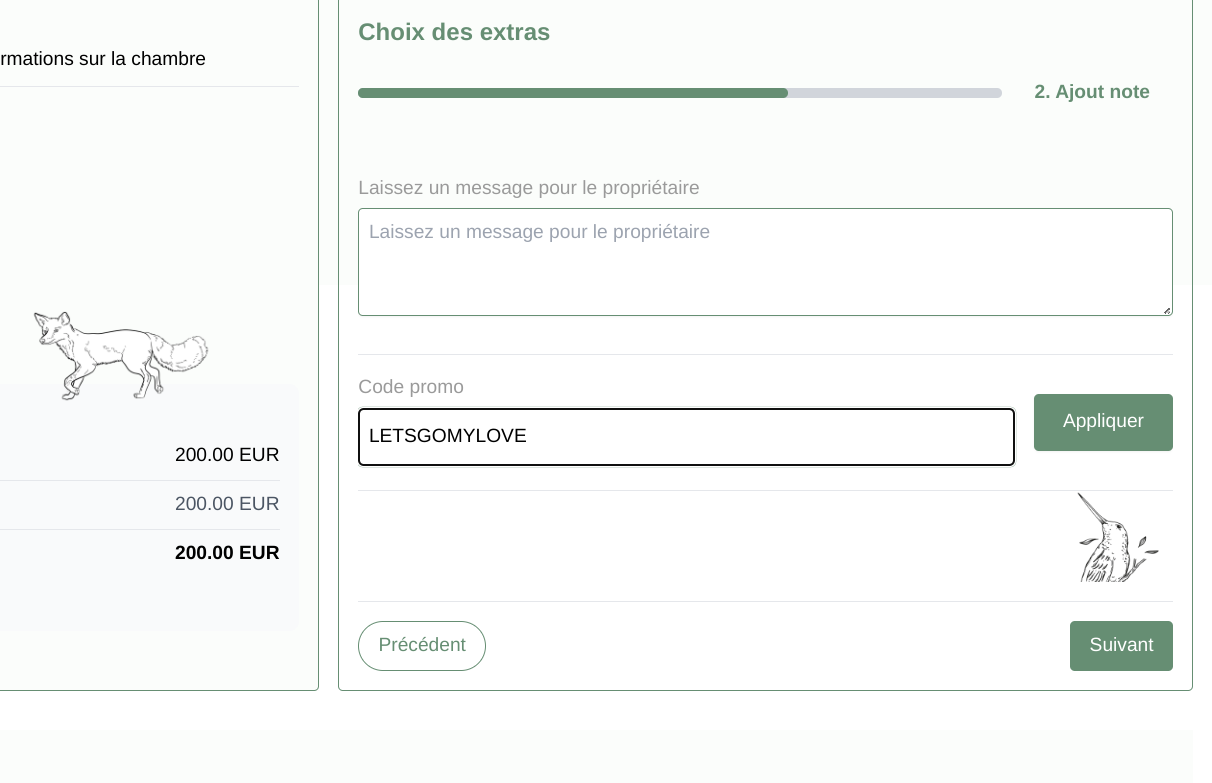Click the 'Code promo' label
The image size is (1212, 783).
pos(411,387)
